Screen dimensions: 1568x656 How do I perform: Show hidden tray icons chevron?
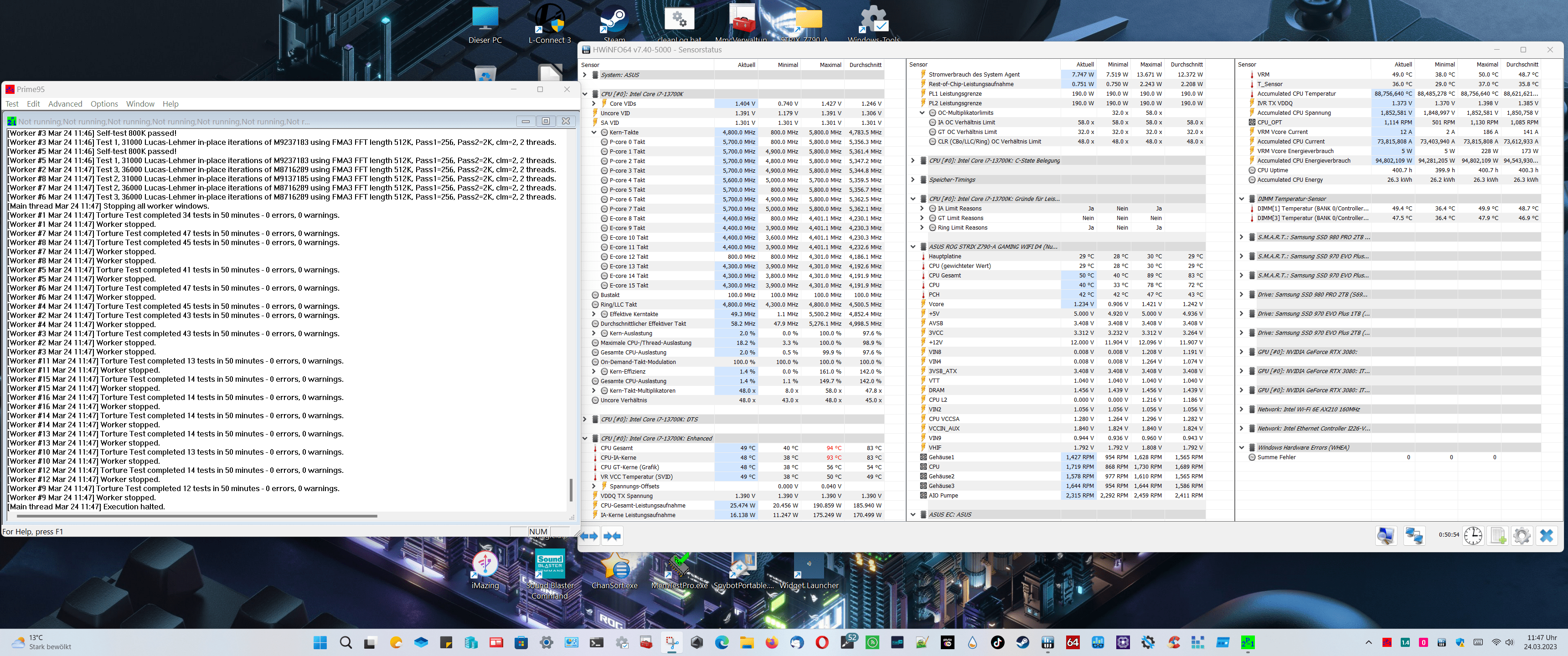coord(1368,643)
